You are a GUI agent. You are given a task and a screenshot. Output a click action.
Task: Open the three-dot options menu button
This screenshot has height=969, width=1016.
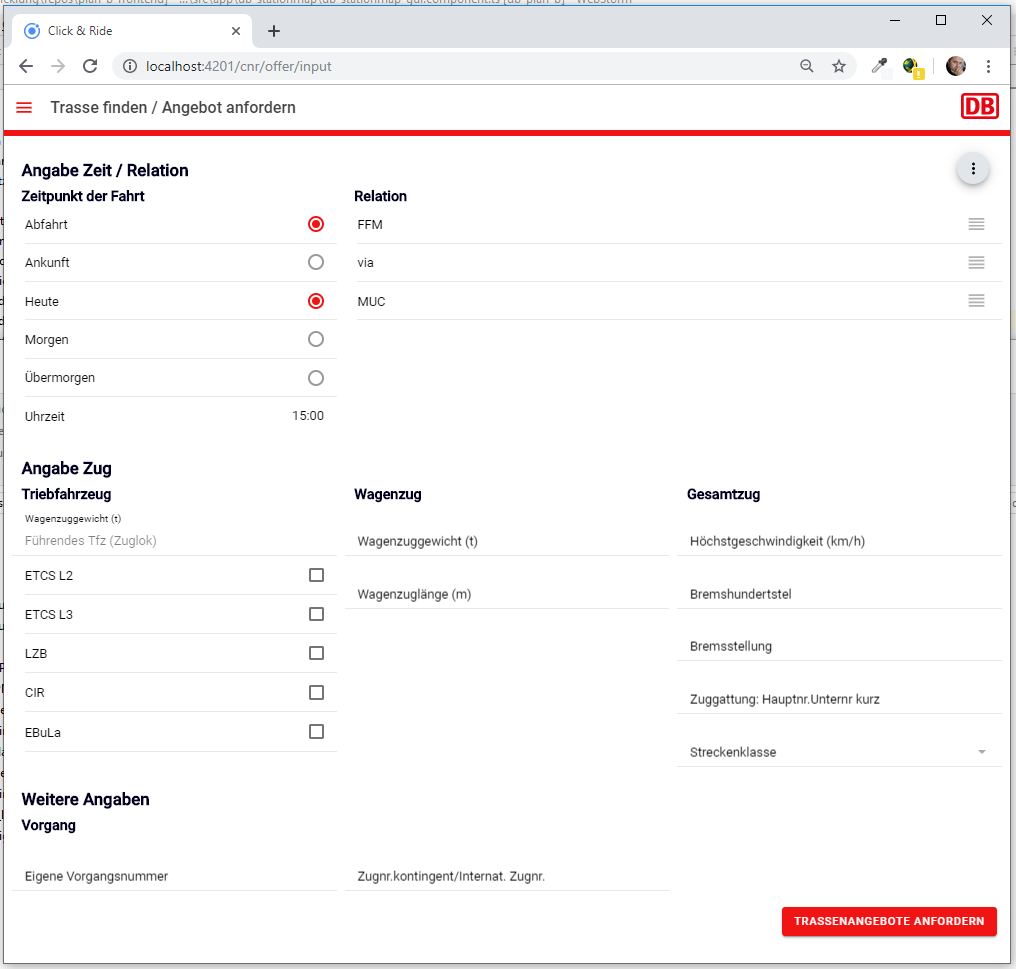coord(972,169)
